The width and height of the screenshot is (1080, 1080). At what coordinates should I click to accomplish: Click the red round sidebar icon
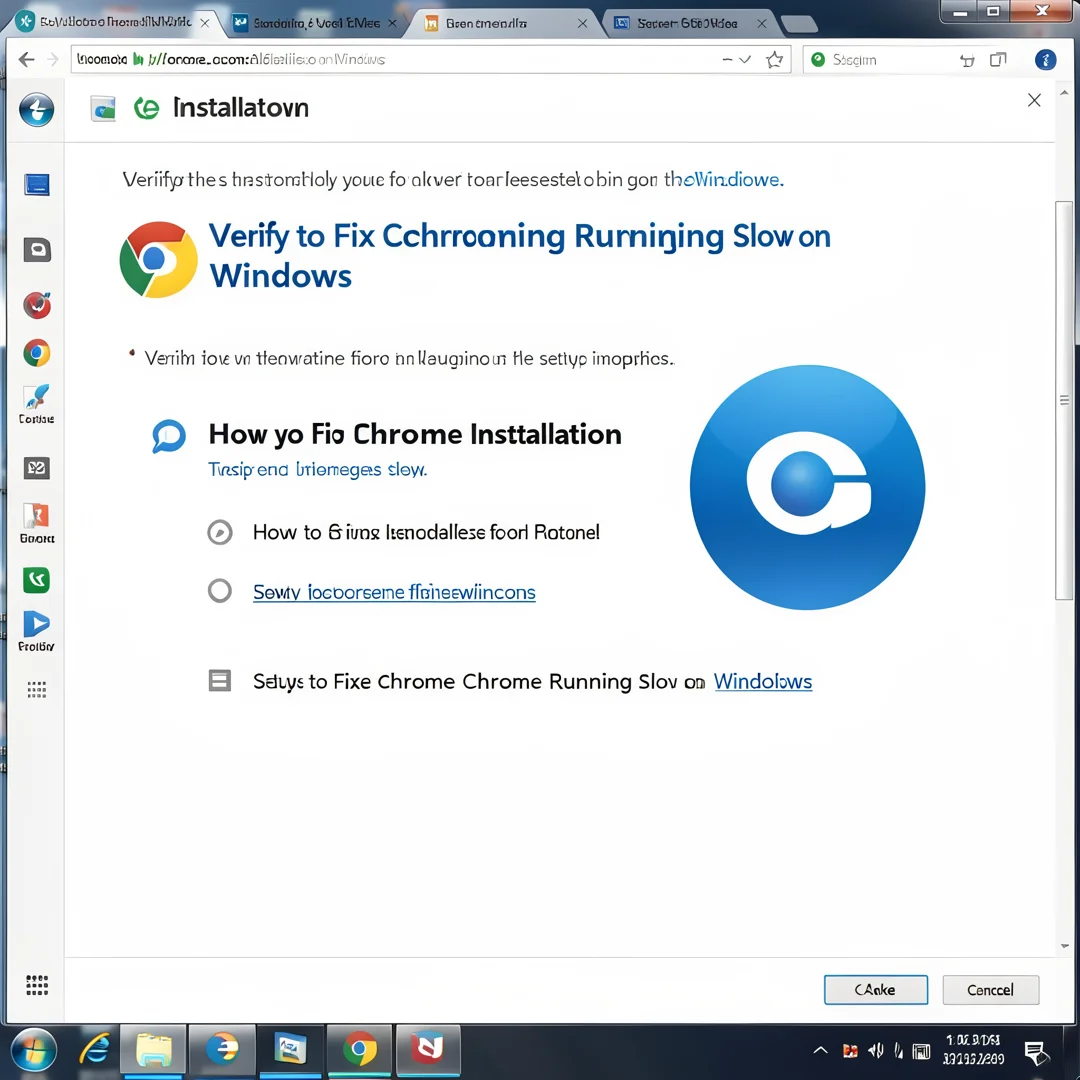click(37, 304)
